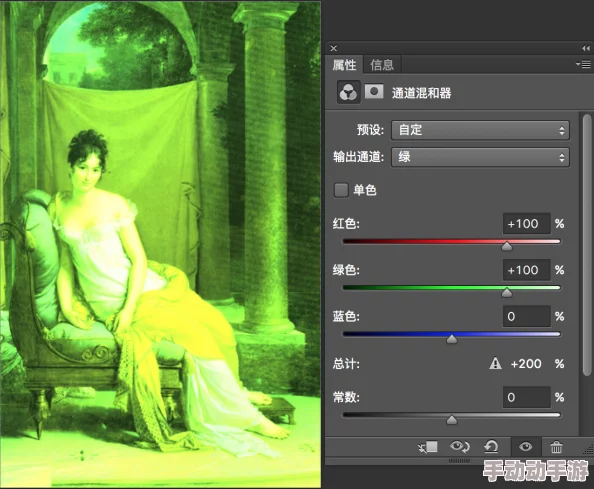
Task: Click the green channel slider handle
Action: (507, 293)
